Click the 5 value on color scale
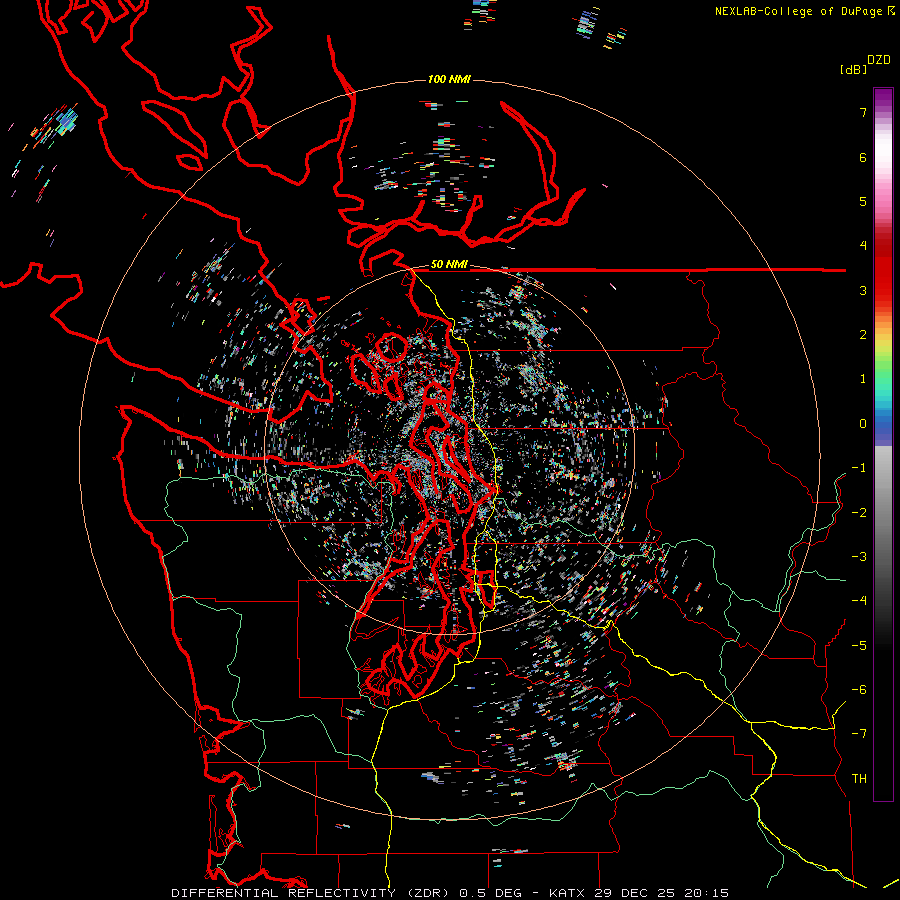Image resolution: width=900 pixels, height=900 pixels. click(863, 201)
